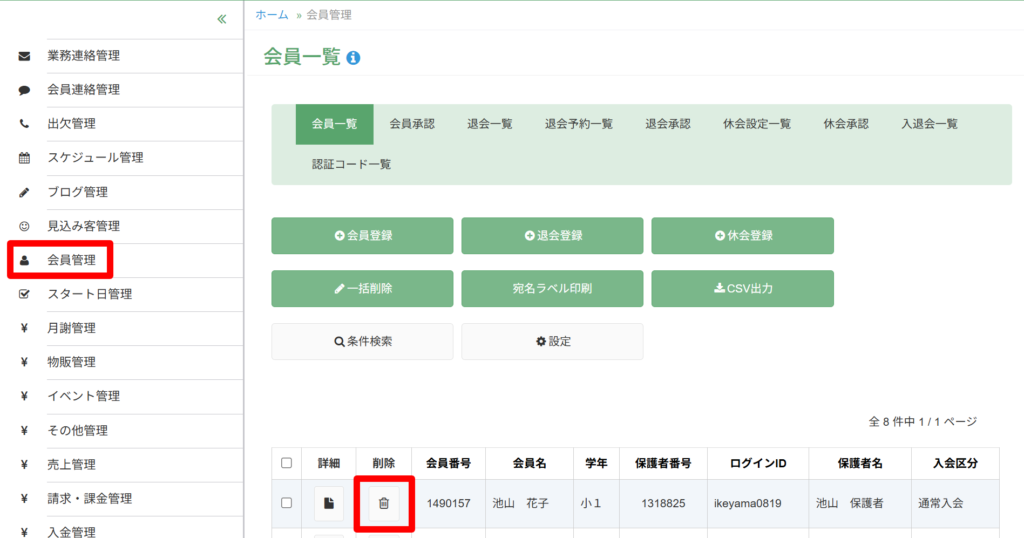Open 会員管理 in the sidebar

pos(71,260)
